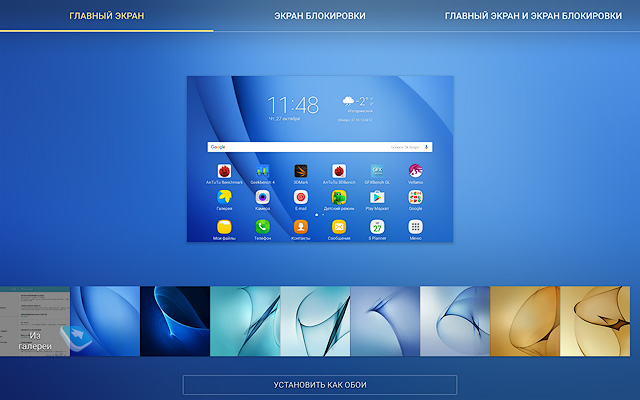Click the Галерея app icon
The image size is (640, 400).
(224, 198)
